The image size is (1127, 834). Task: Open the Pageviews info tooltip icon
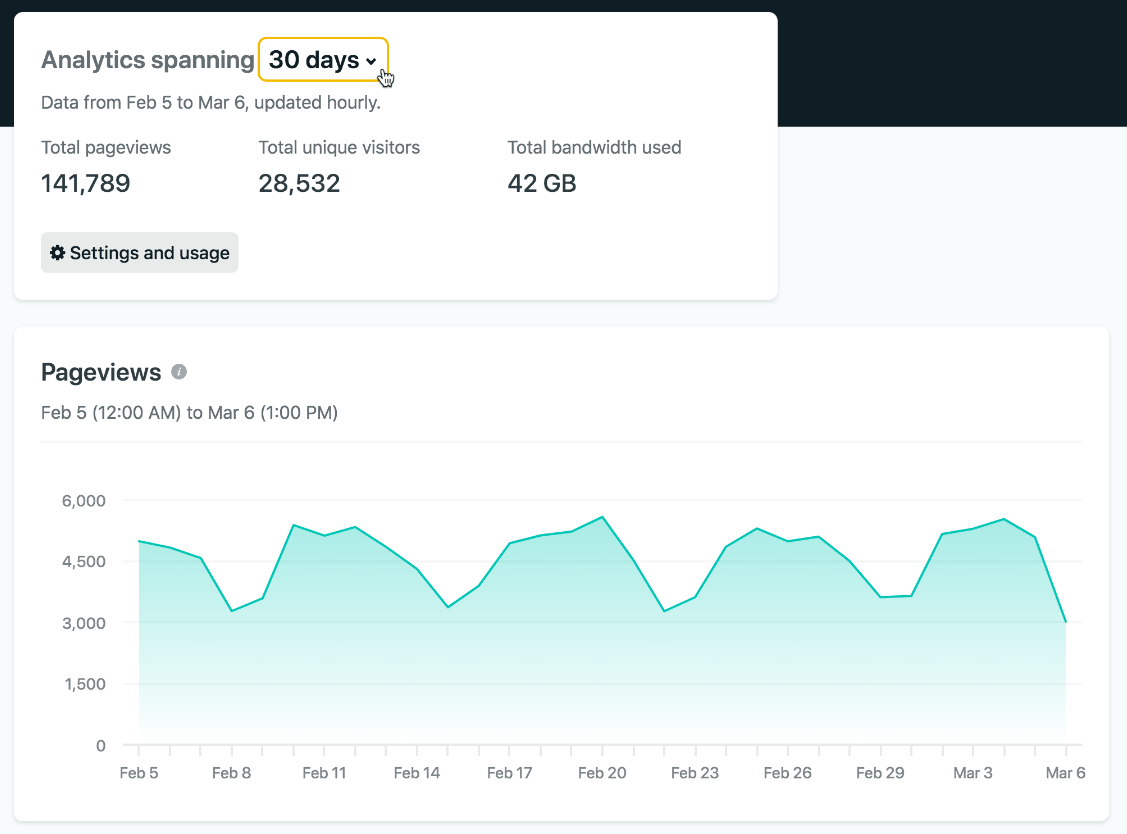pos(179,371)
